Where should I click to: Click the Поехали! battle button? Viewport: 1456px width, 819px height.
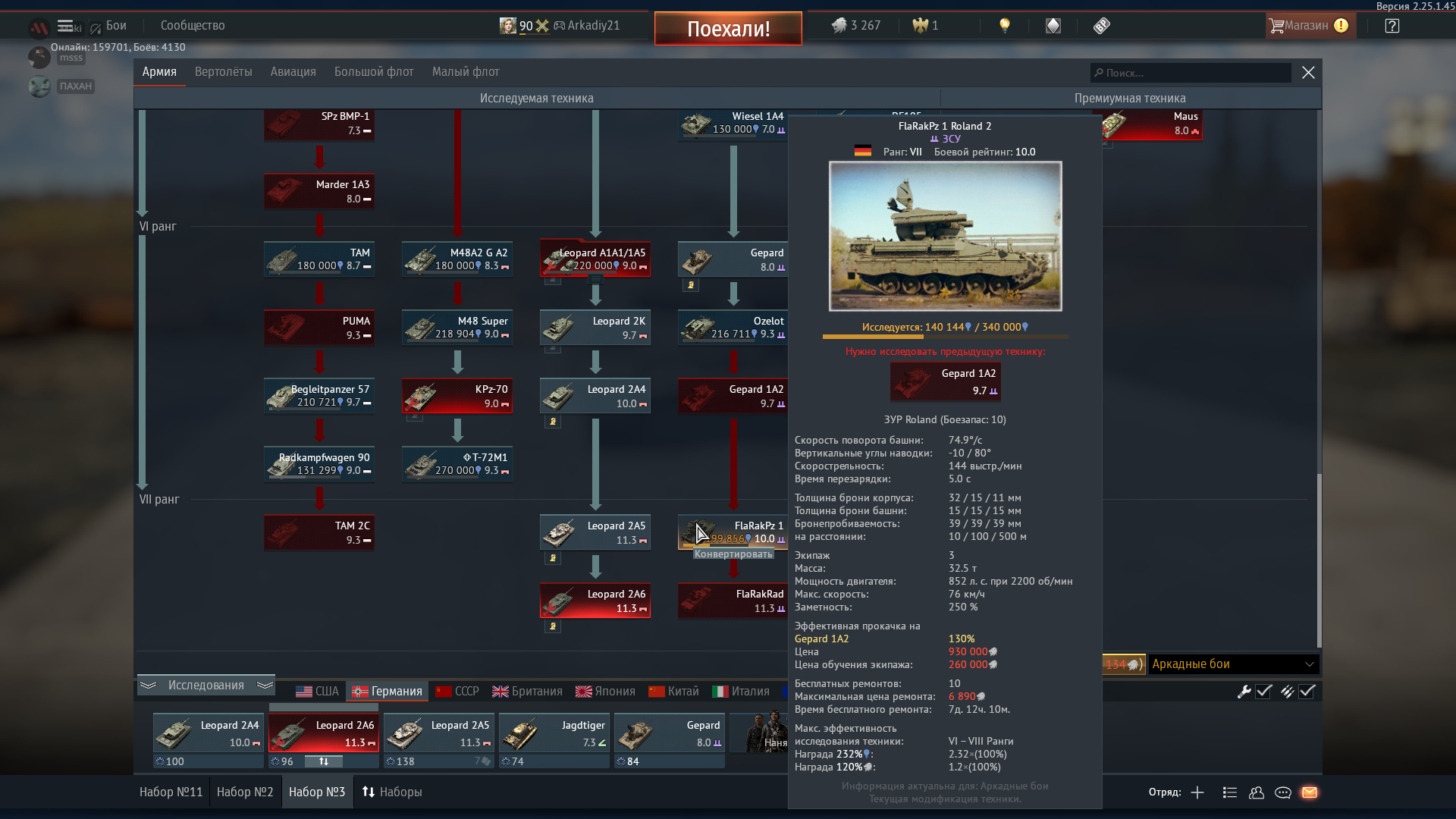[728, 29]
